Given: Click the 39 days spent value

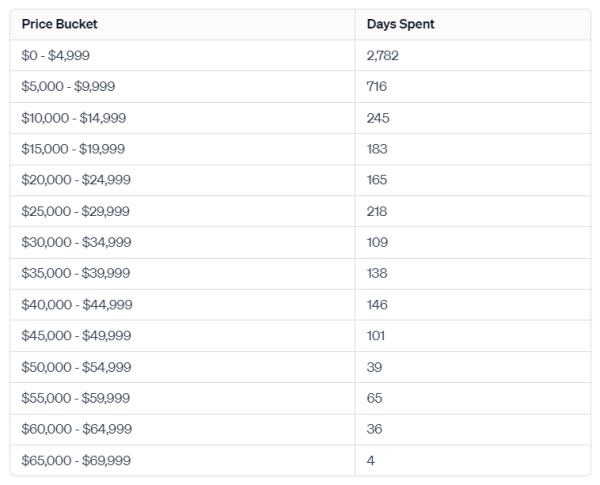Looking at the screenshot, I should point(374,366).
